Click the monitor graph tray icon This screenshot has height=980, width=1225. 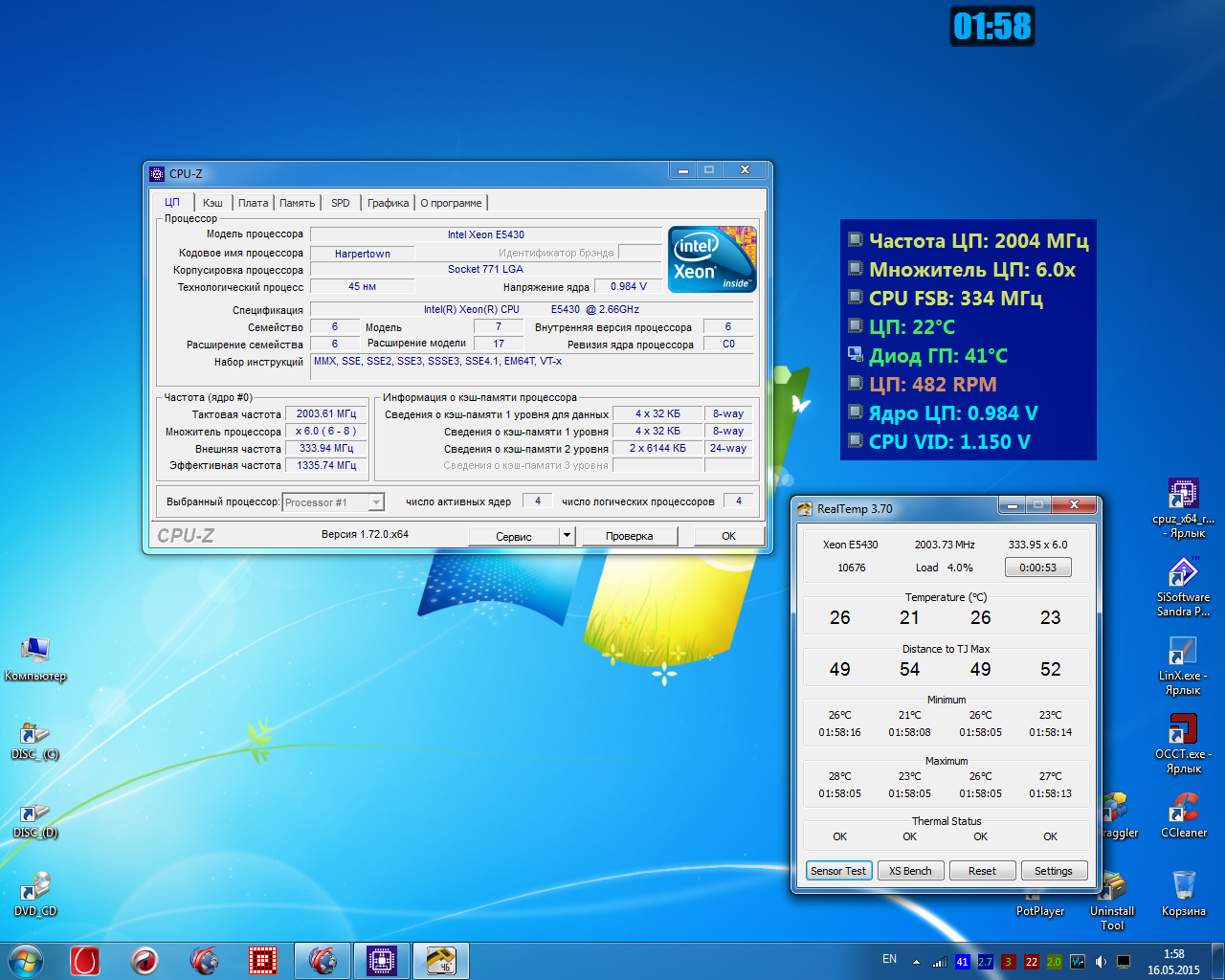[x=1124, y=962]
